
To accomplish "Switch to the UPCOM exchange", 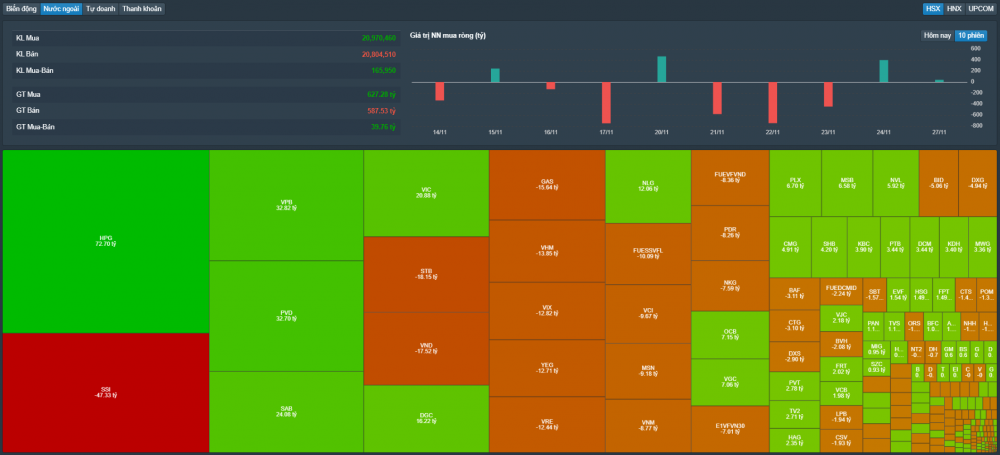I will point(980,9).
